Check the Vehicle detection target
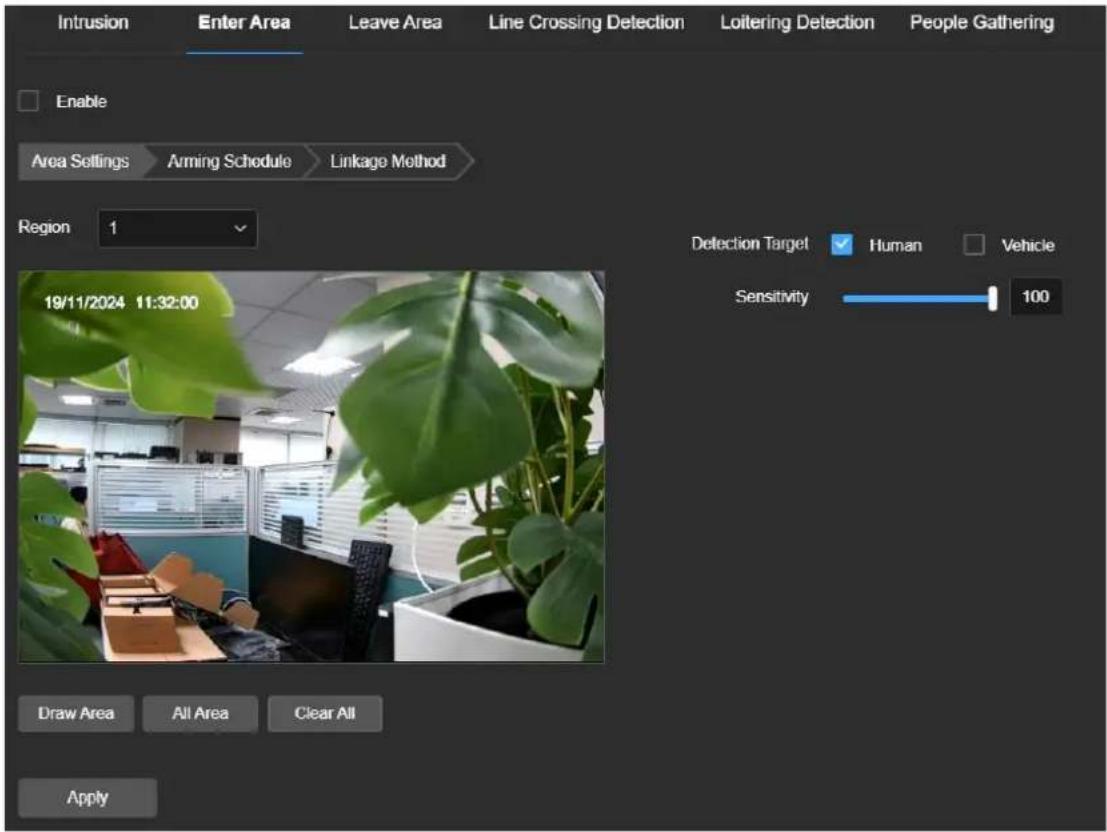This screenshot has height=832, width=1107. [974, 244]
